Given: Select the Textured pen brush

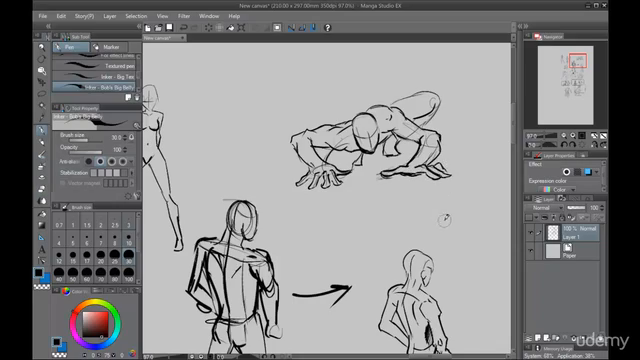Looking at the screenshot, I should [x=94, y=66].
